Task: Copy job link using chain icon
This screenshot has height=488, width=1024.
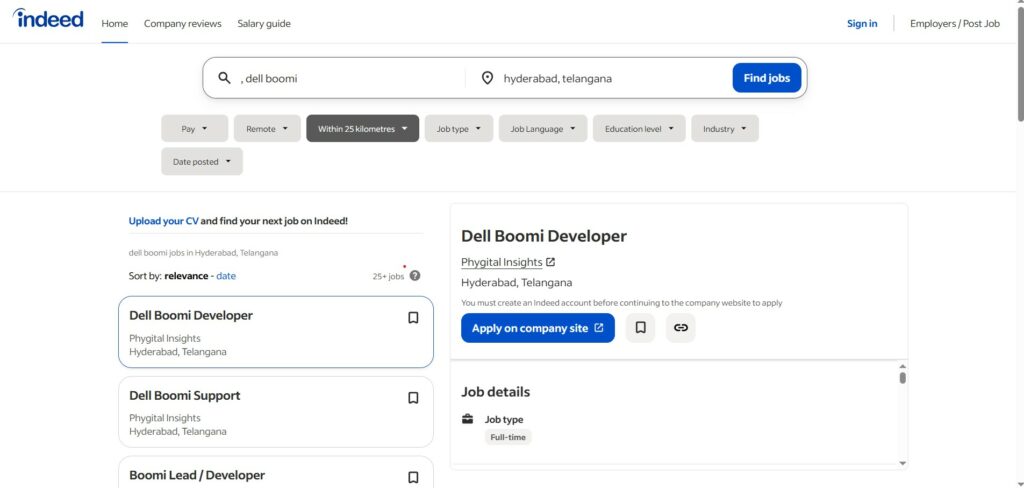Action: (680, 328)
